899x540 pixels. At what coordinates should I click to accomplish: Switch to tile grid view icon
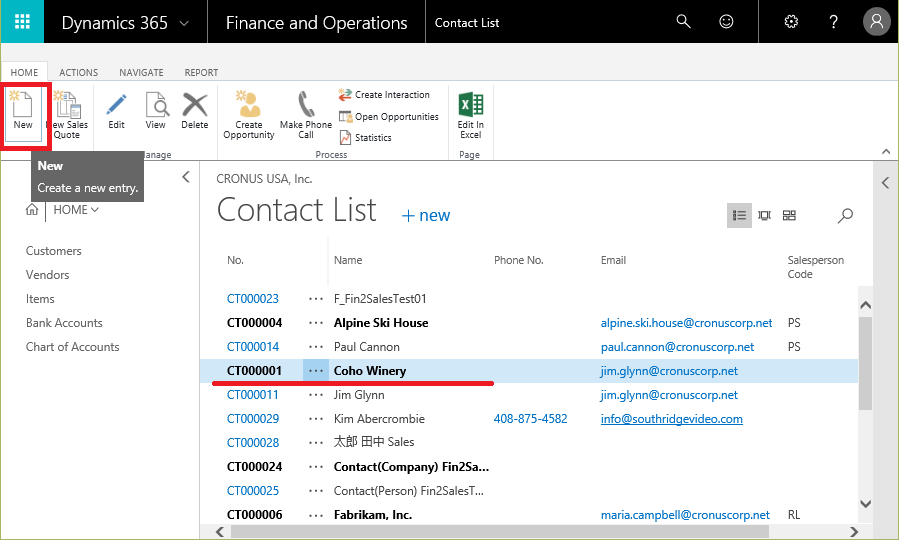click(x=789, y=216)
